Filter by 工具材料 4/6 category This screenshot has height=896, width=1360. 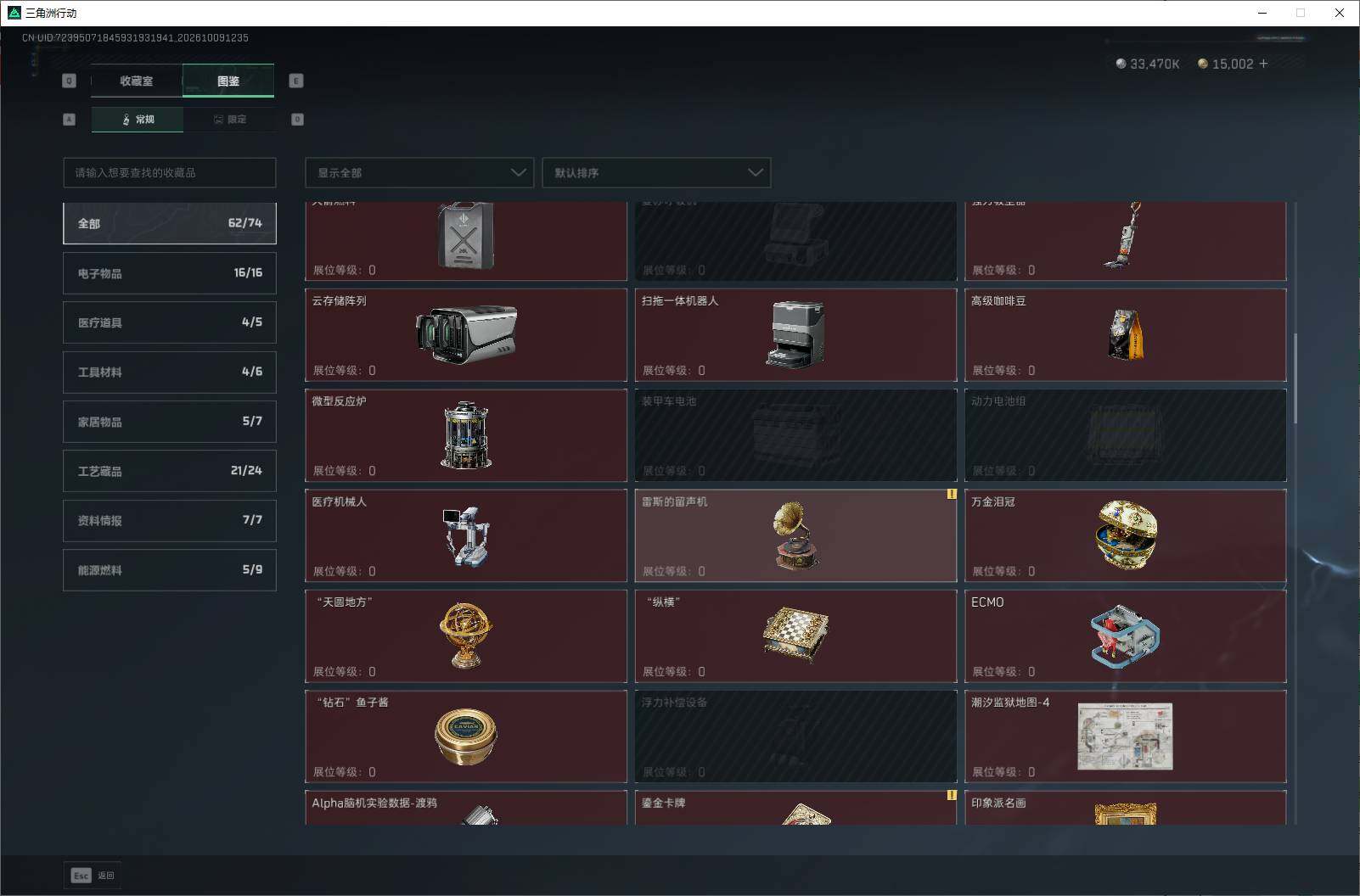pyautogui.click(x=170, y=372)
